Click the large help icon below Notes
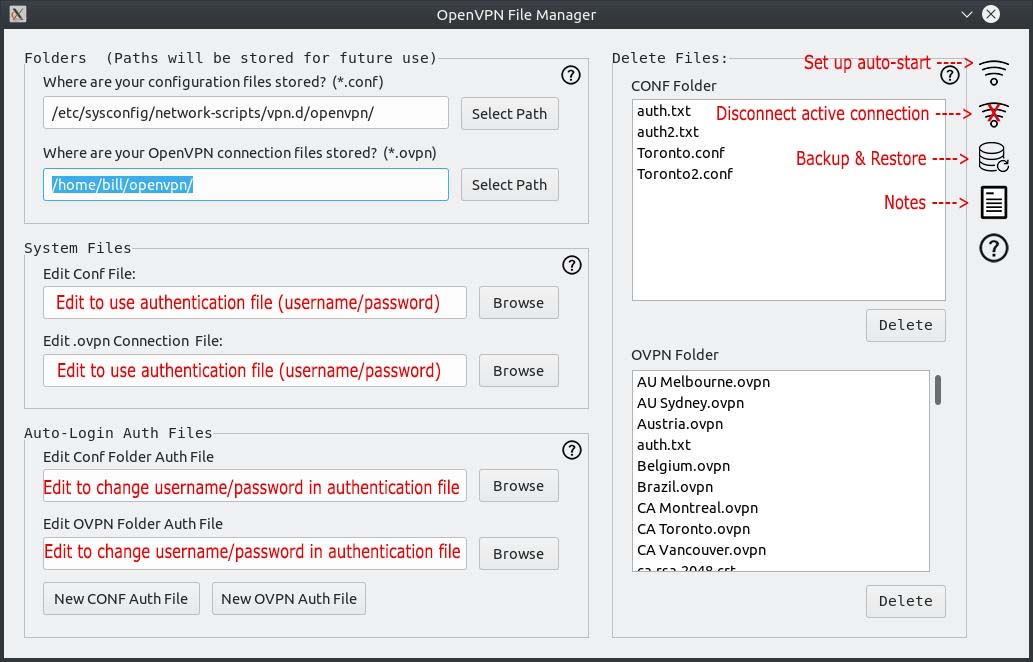 (x=993, y=248)
